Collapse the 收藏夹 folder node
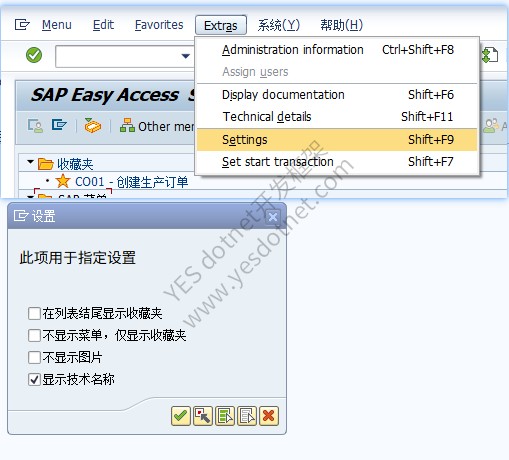This screenshot has width=509, height=460. pyautogui.click(x=30, y=162)
